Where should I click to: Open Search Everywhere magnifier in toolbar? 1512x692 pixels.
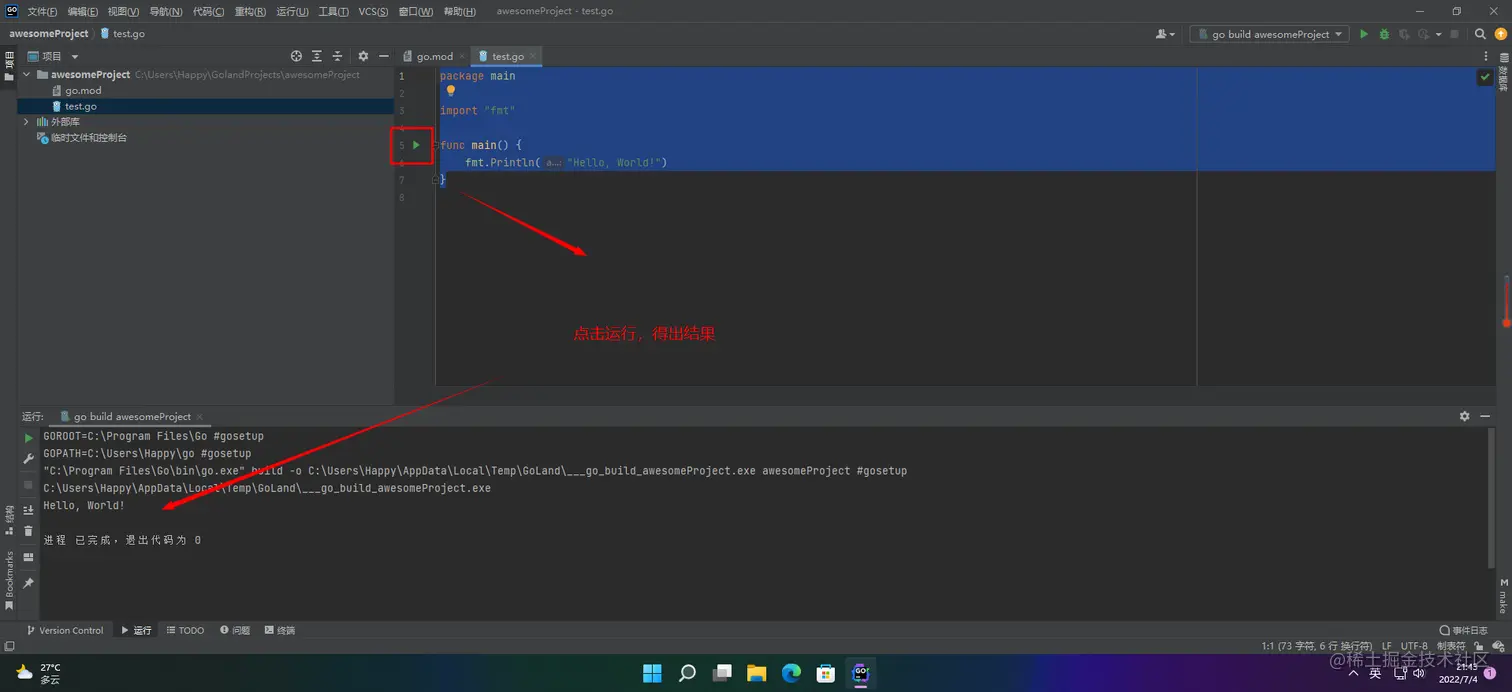coord(1481,34)
